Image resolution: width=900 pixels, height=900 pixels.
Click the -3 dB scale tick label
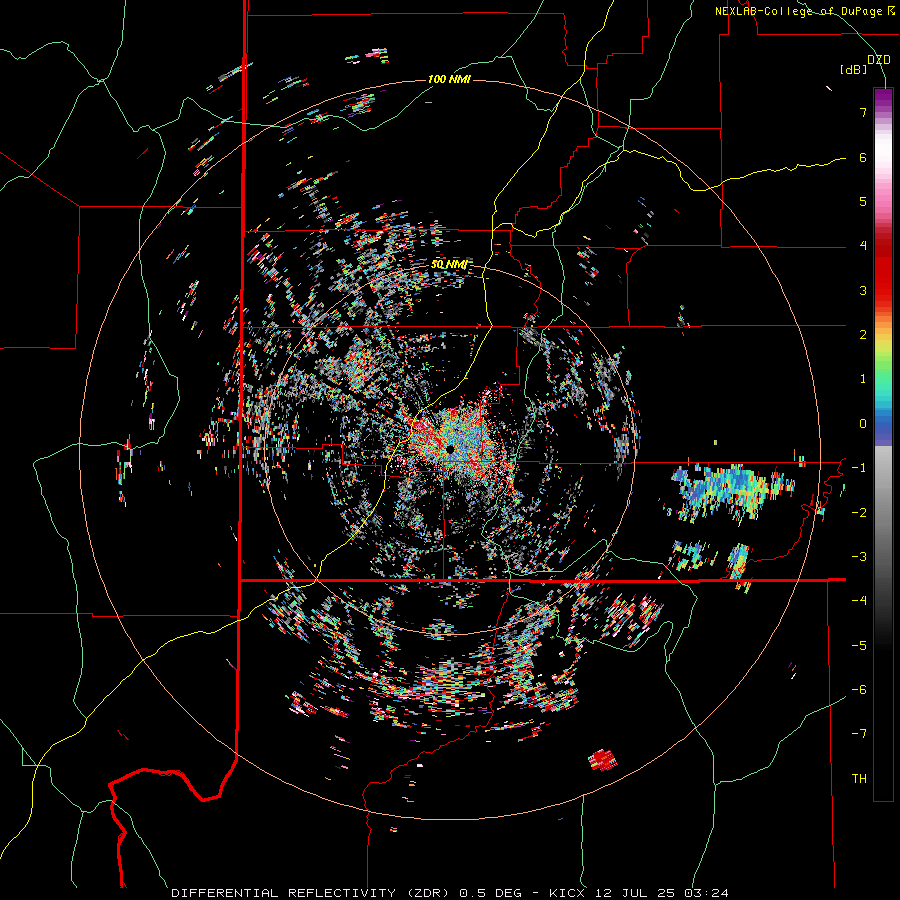click(x=859, y=557)
